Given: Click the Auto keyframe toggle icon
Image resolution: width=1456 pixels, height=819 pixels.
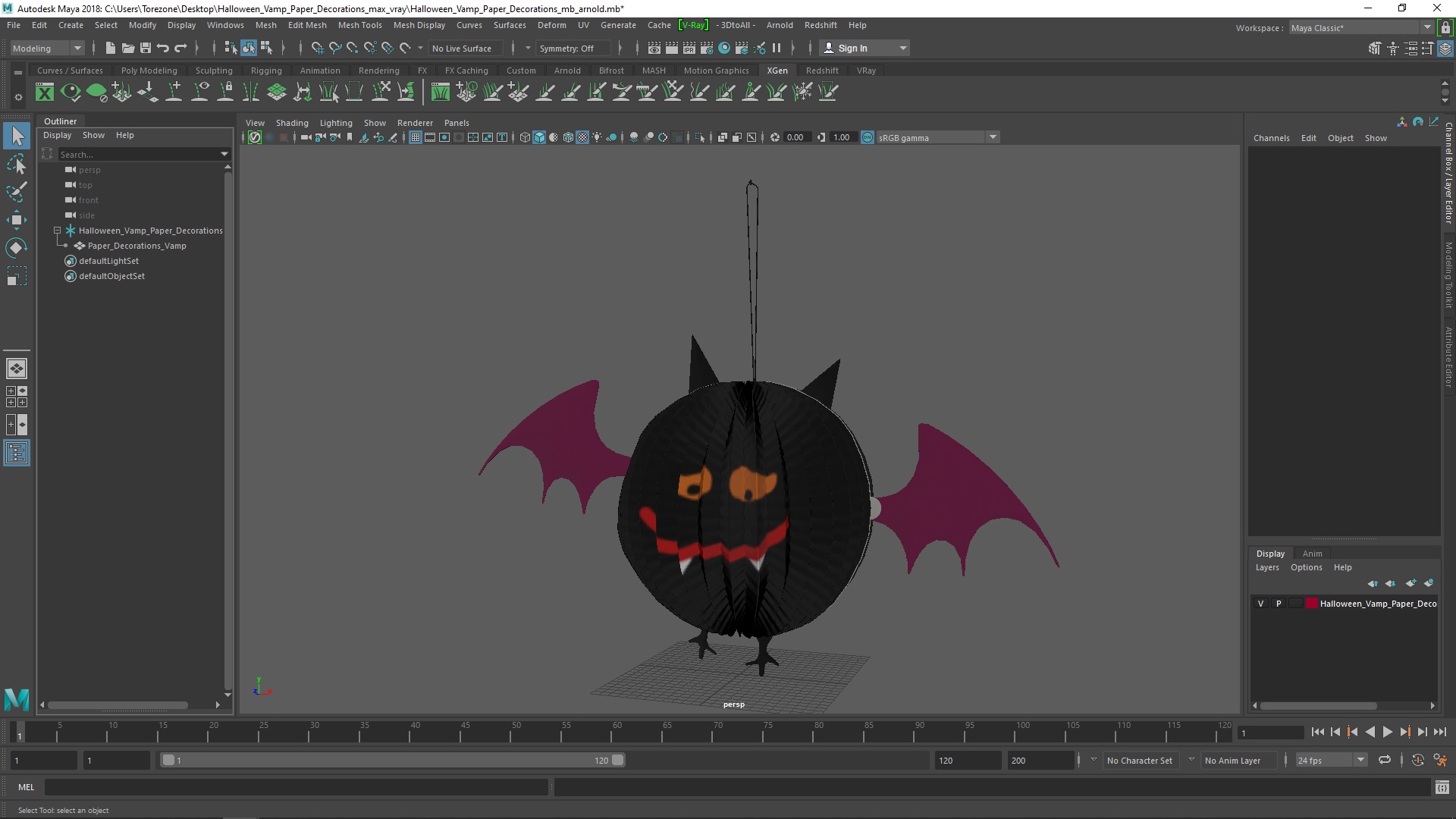Looking at the screenshot, I should point(1417,760).
